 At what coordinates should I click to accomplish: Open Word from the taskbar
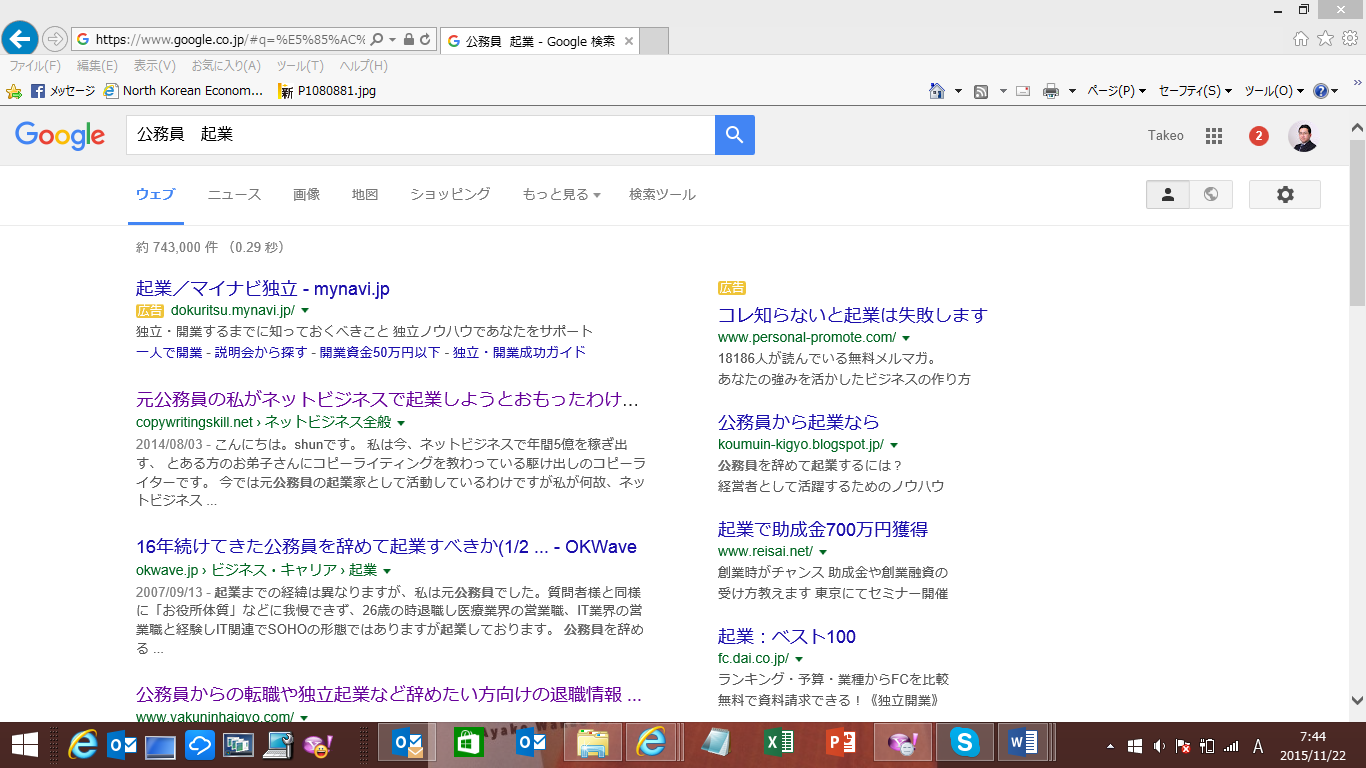(1023, 744)
